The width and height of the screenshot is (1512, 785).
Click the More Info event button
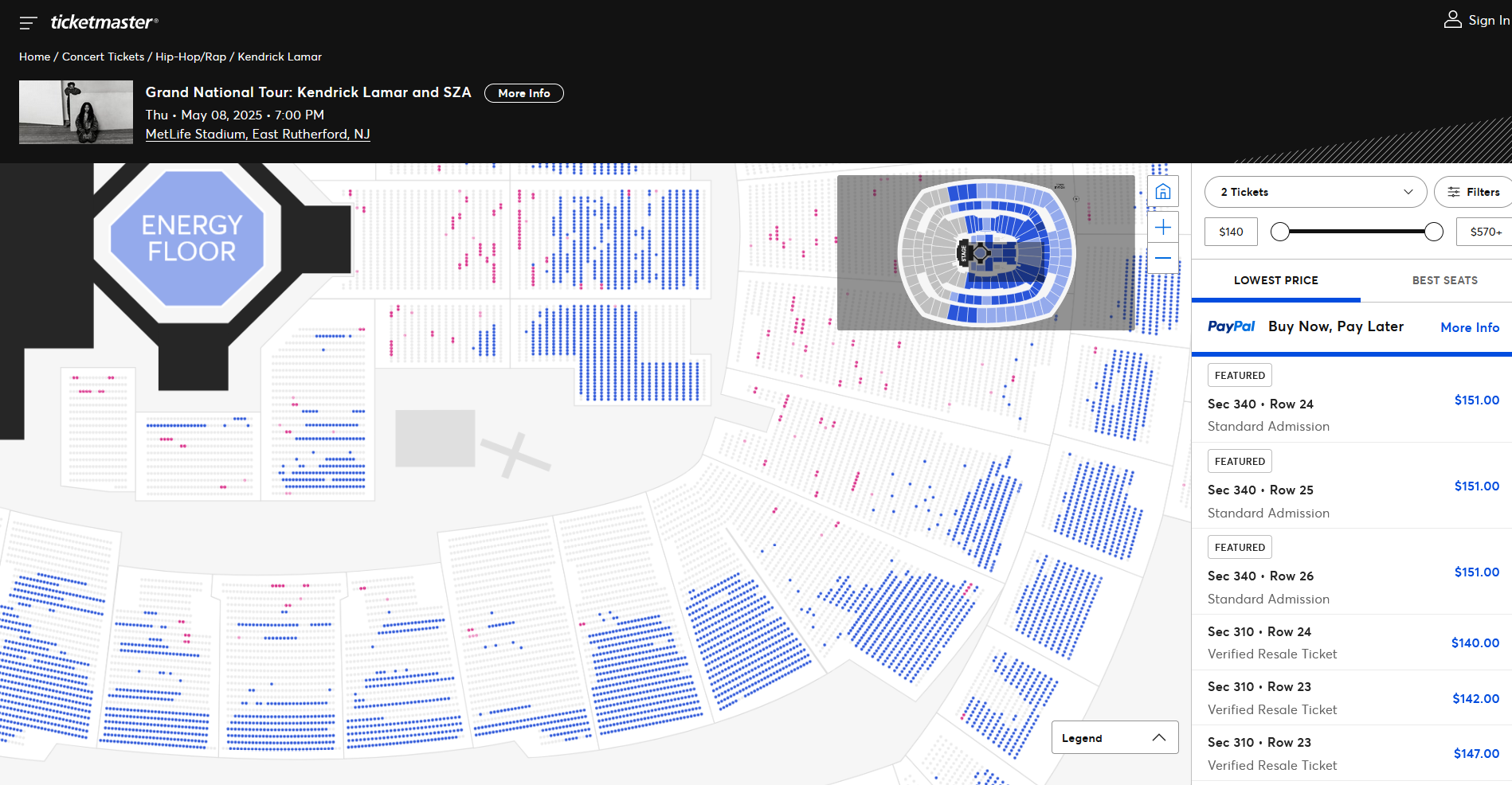pyautogui.click(x=524, y=93)
